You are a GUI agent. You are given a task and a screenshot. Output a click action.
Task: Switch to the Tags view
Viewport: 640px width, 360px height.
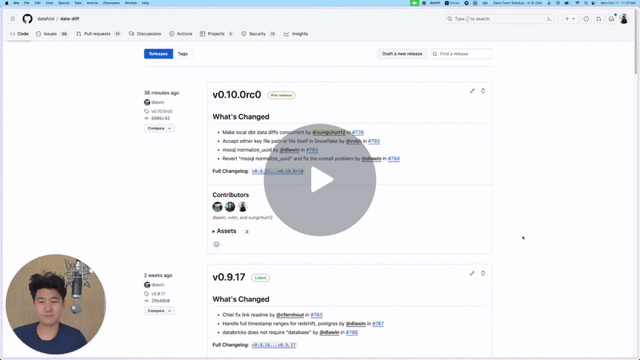183,54
